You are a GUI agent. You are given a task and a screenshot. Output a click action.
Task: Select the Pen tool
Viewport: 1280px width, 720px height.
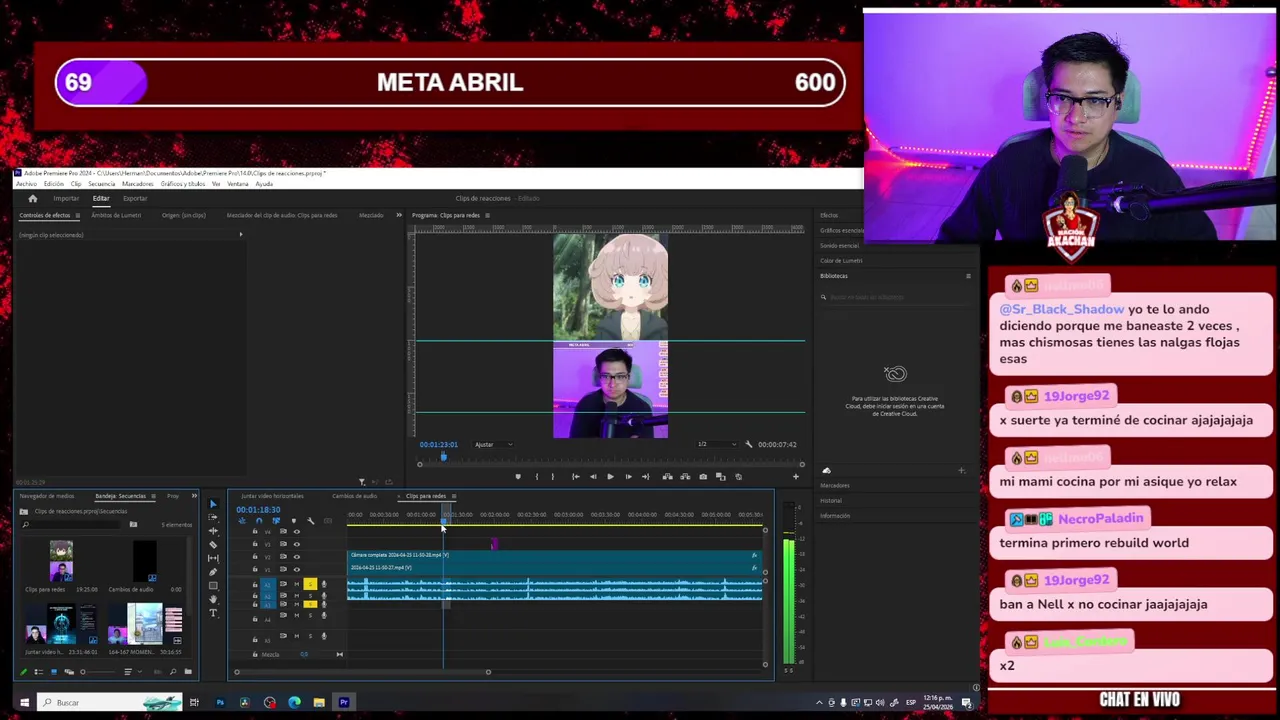pyautogui.click(x=213, y=572)
